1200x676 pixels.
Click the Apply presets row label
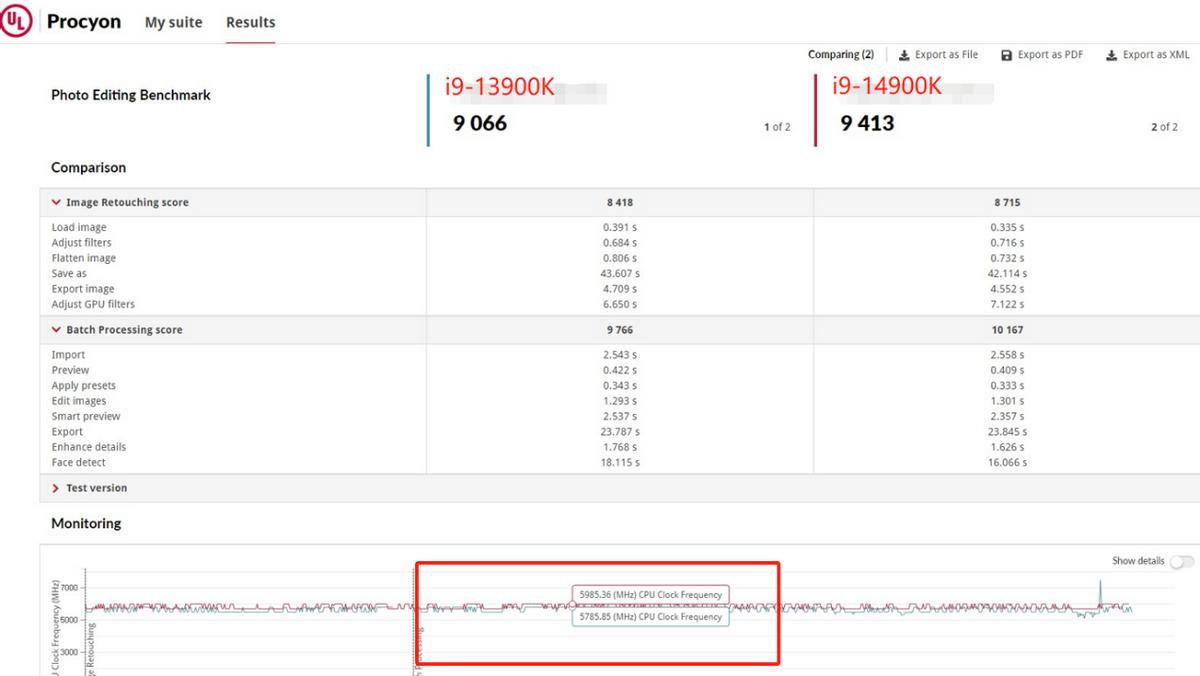tap(84, 386)
